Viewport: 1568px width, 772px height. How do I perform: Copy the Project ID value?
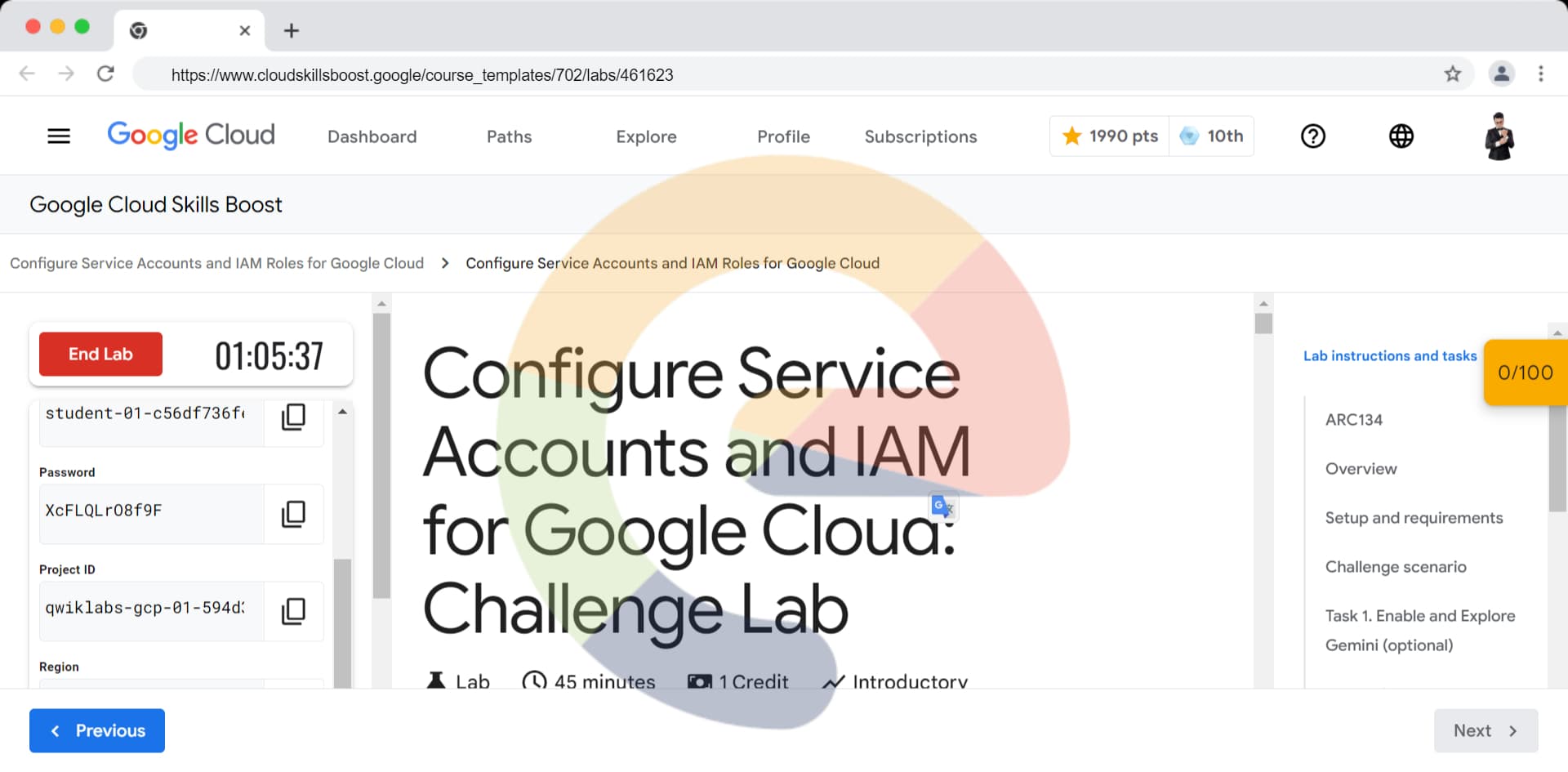(293, 611)
